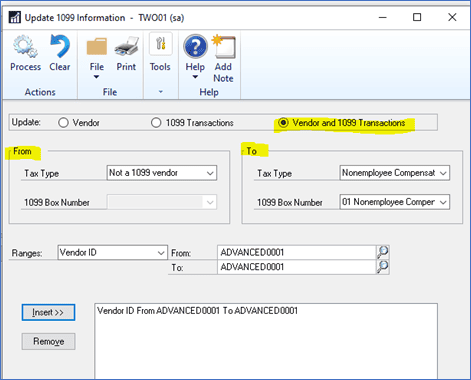Click the Clear undo arrow icon
Screen dimensions: 471x380
tap(60, 46)
